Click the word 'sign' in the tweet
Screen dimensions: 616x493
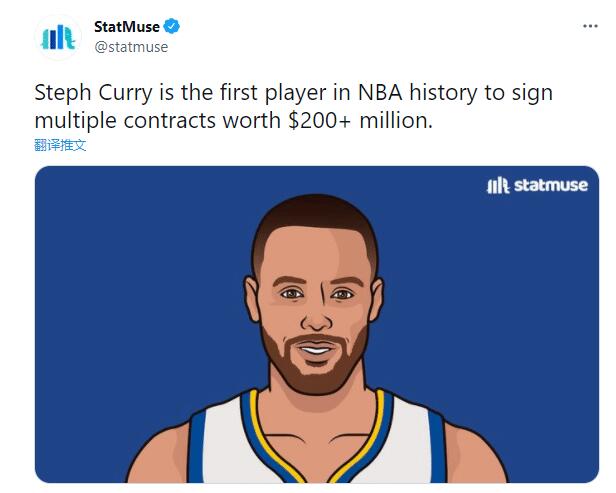coord(533,93)
